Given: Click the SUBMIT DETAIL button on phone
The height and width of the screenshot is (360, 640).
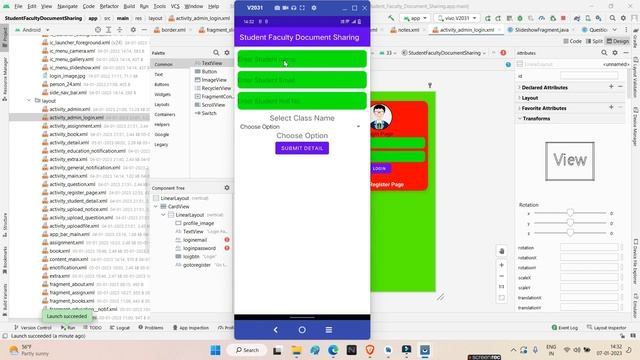Looking at the screenshot, I should (x=302, y=148).
